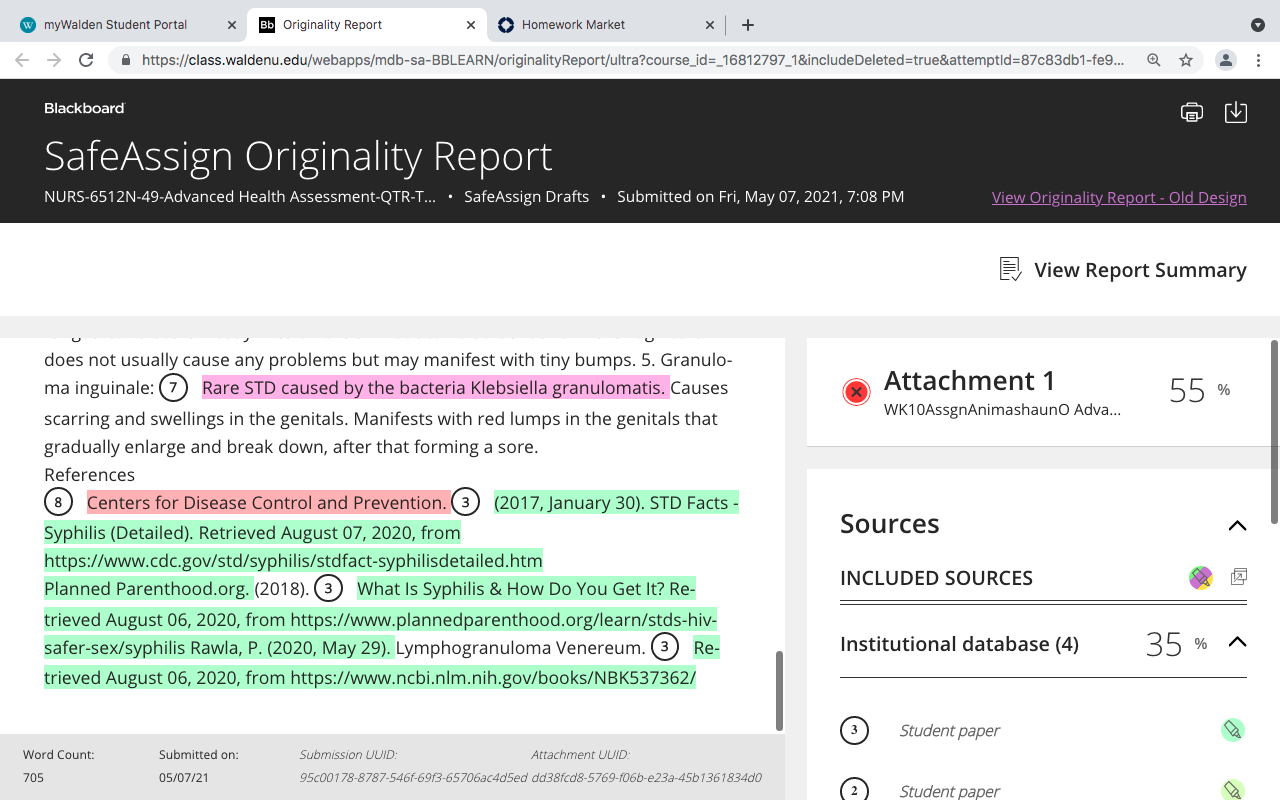Click source marker 7 in the document

(x=174, y=388)
